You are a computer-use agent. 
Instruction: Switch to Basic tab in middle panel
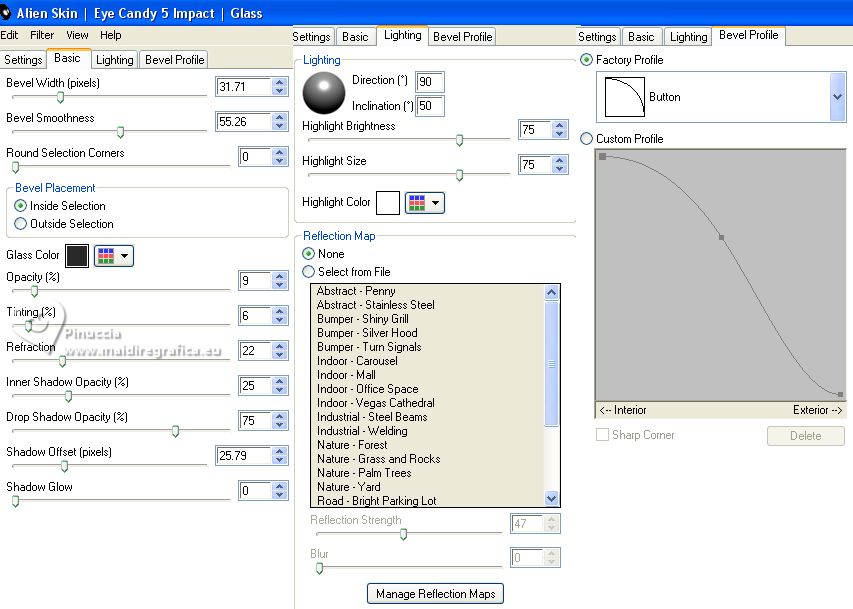[355, 37]
